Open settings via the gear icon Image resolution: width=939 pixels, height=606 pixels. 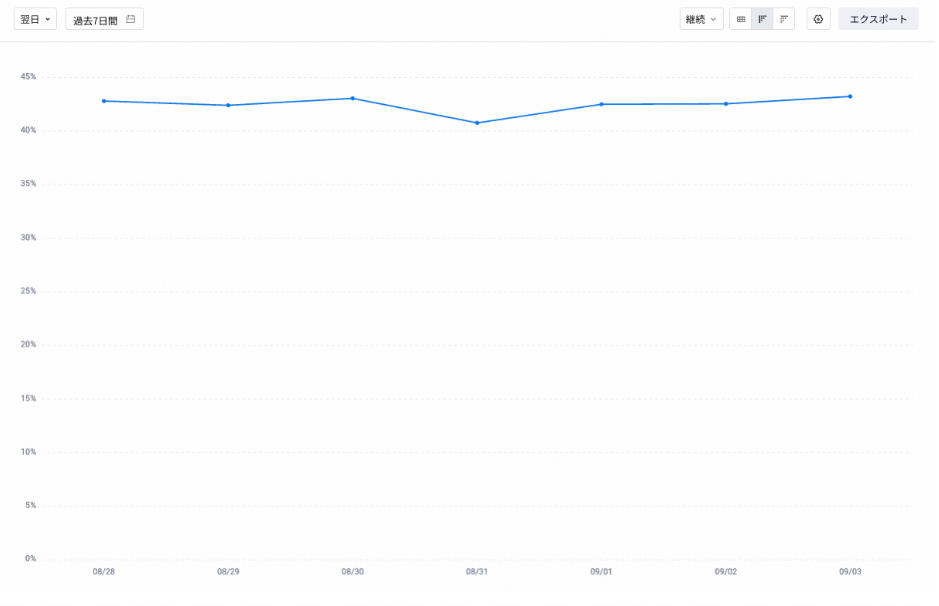(818, 19)
